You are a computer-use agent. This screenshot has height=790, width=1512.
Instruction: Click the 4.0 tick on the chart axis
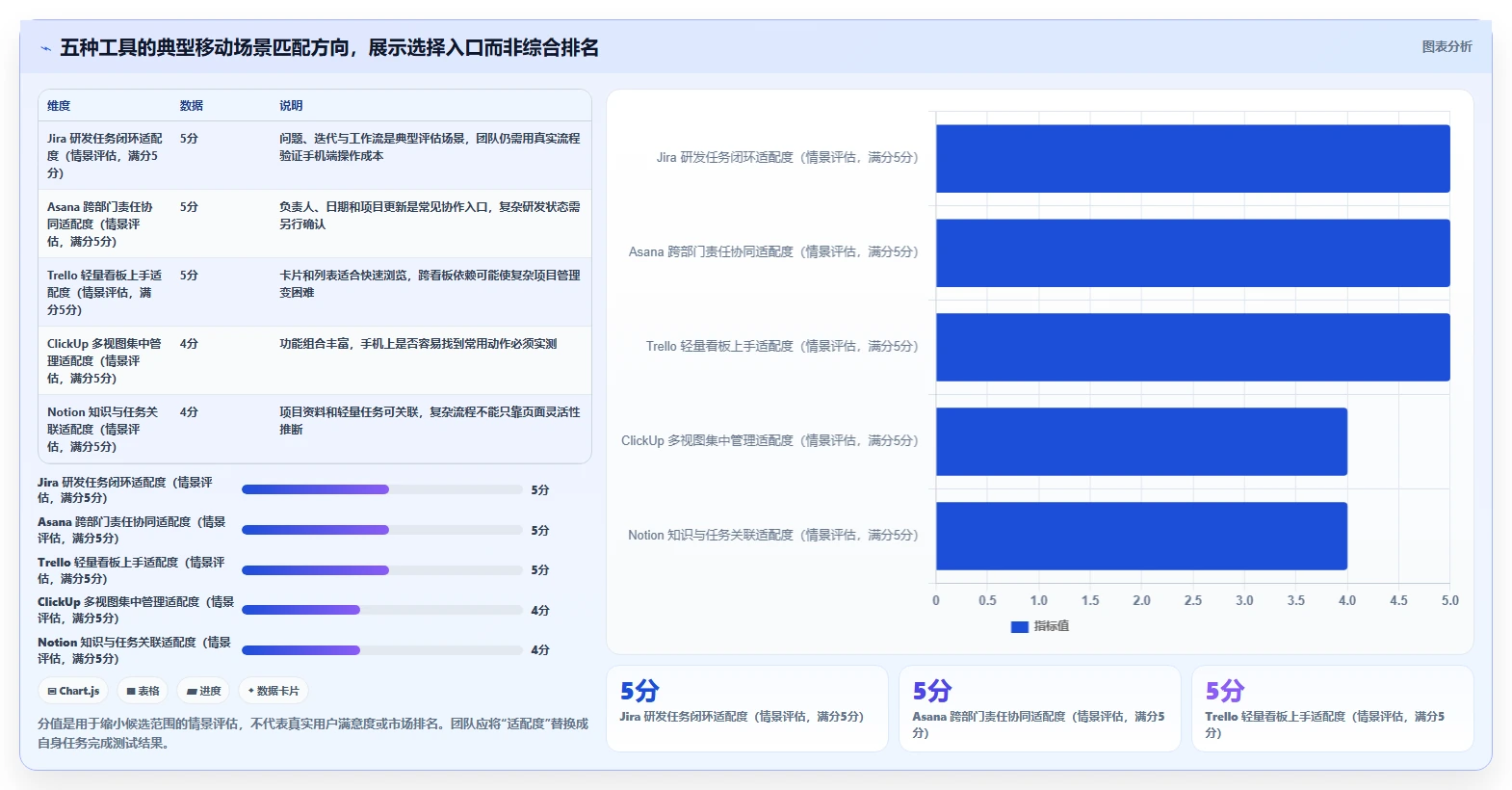point(1347,600)
